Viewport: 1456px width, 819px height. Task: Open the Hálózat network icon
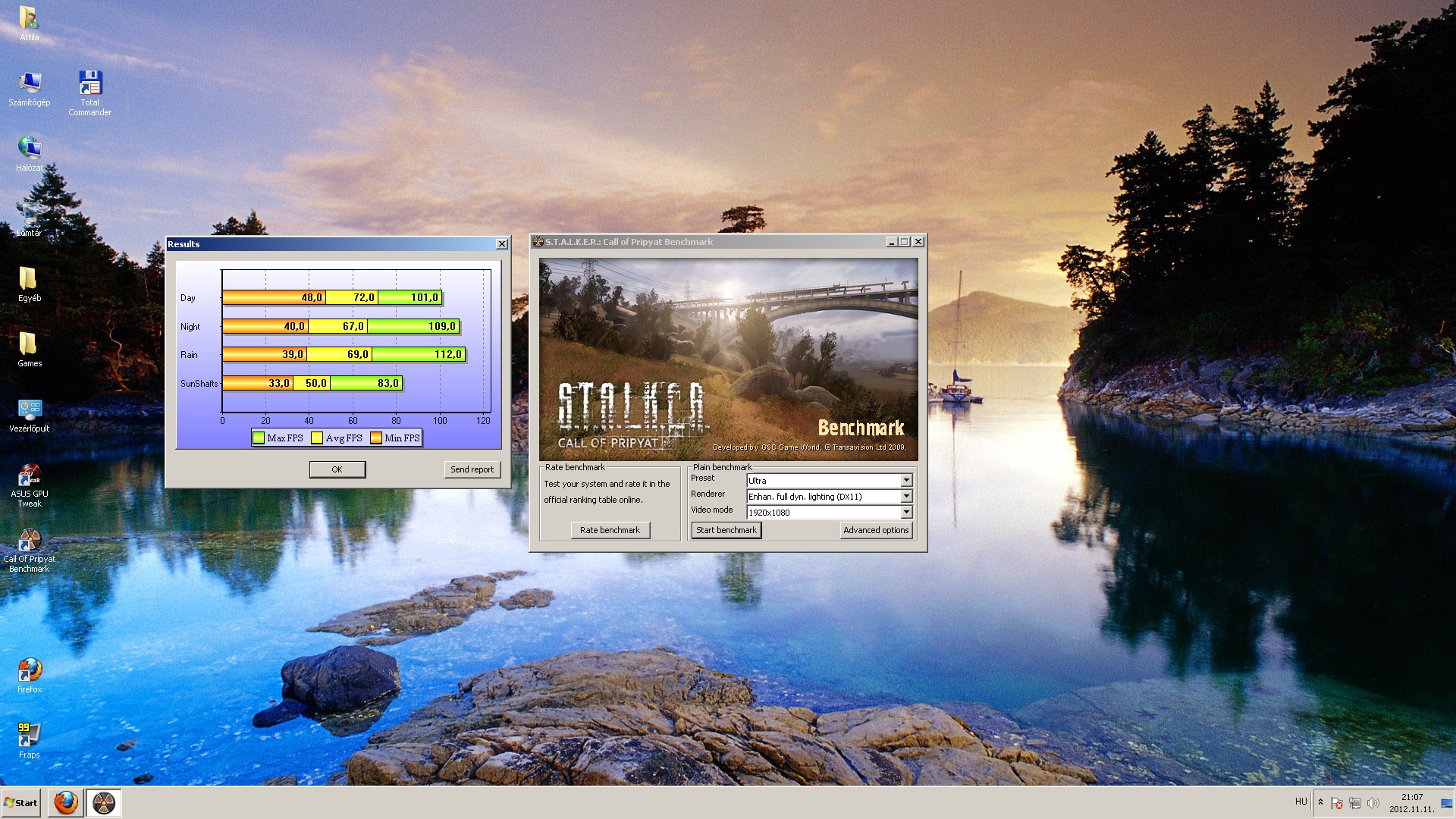29,154
